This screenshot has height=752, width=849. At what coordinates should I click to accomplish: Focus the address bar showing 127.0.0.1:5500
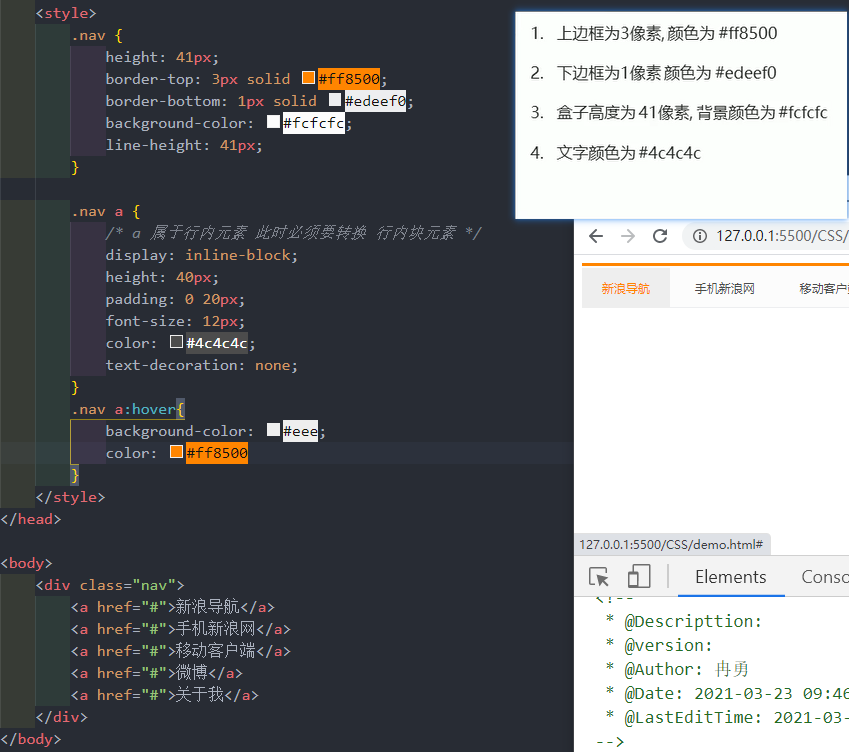tap(780, 236)
